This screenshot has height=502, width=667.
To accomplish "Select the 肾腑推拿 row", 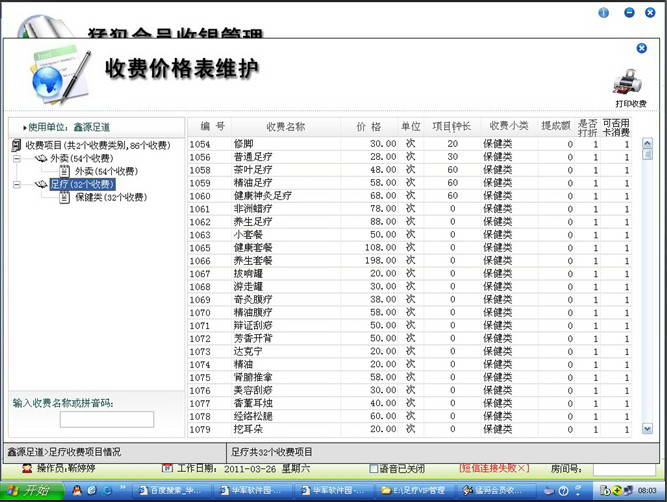I will (410, 377).
